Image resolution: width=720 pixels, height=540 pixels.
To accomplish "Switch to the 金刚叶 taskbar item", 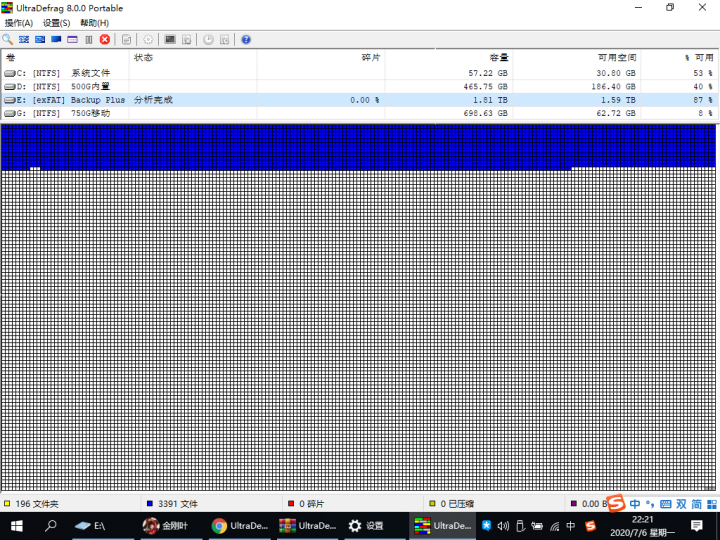I will click(169, 526).
